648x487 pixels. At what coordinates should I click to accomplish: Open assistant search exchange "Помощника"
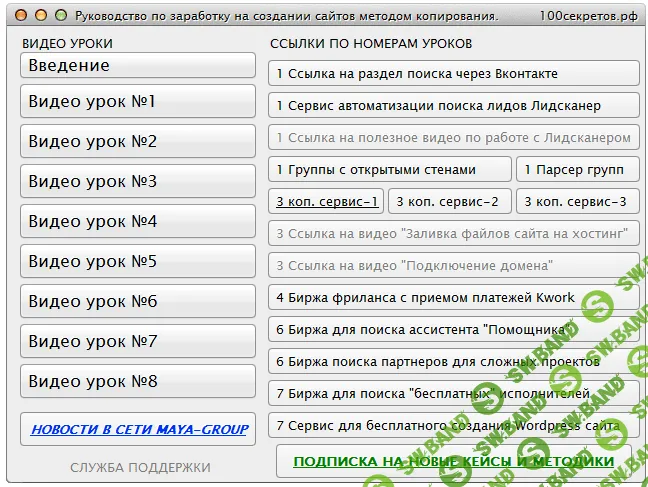point(453,330)
